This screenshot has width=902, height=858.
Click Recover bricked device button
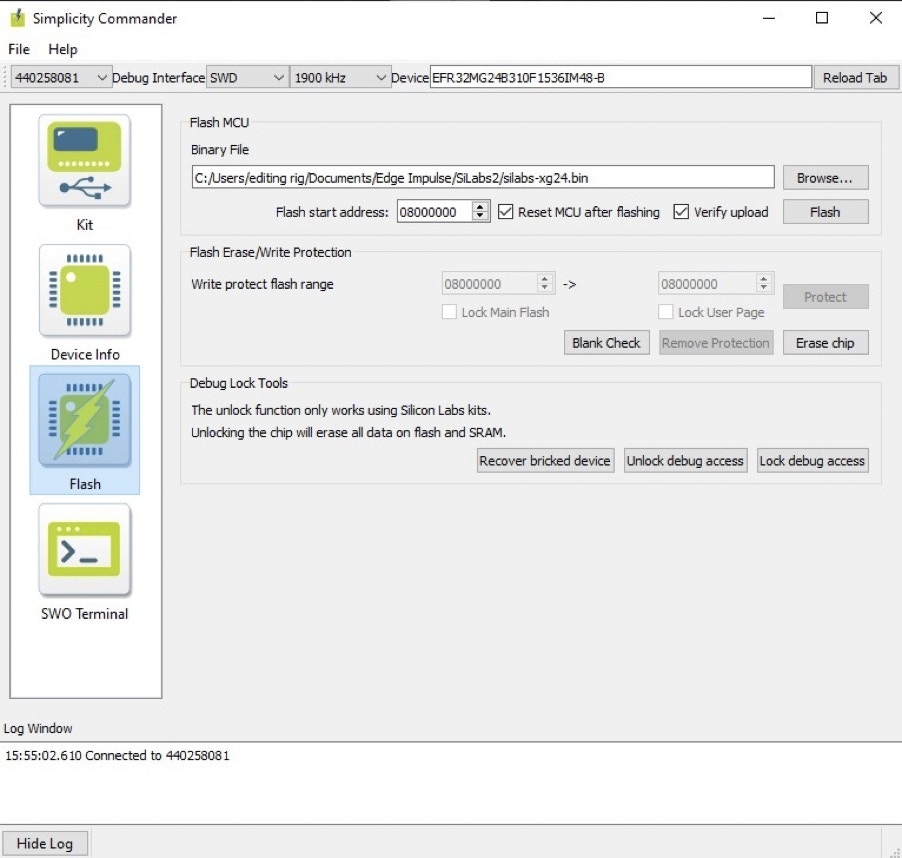click(x=545, y=461)
